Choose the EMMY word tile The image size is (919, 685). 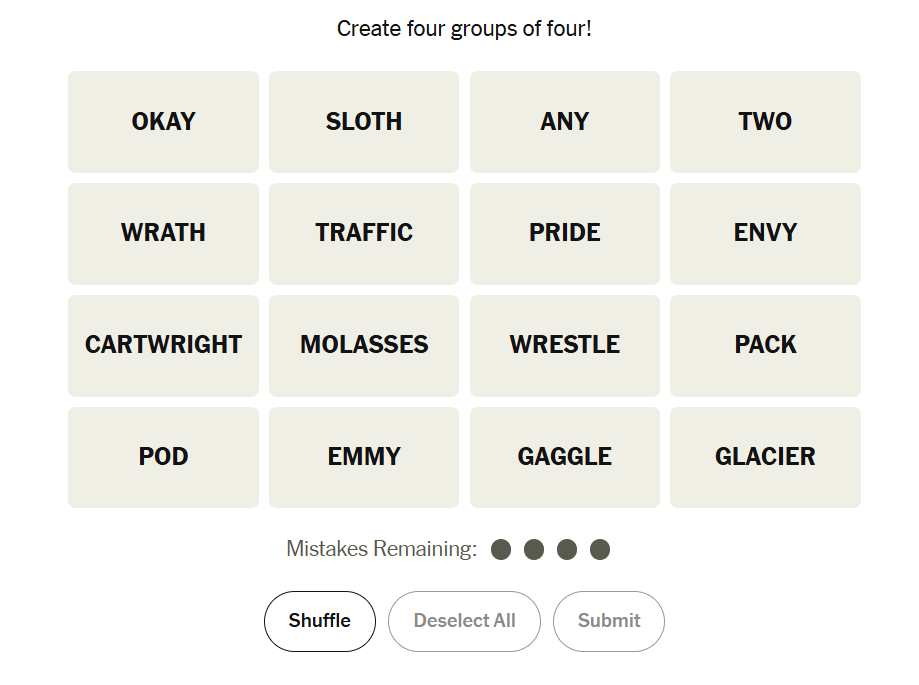pos(364,457)
